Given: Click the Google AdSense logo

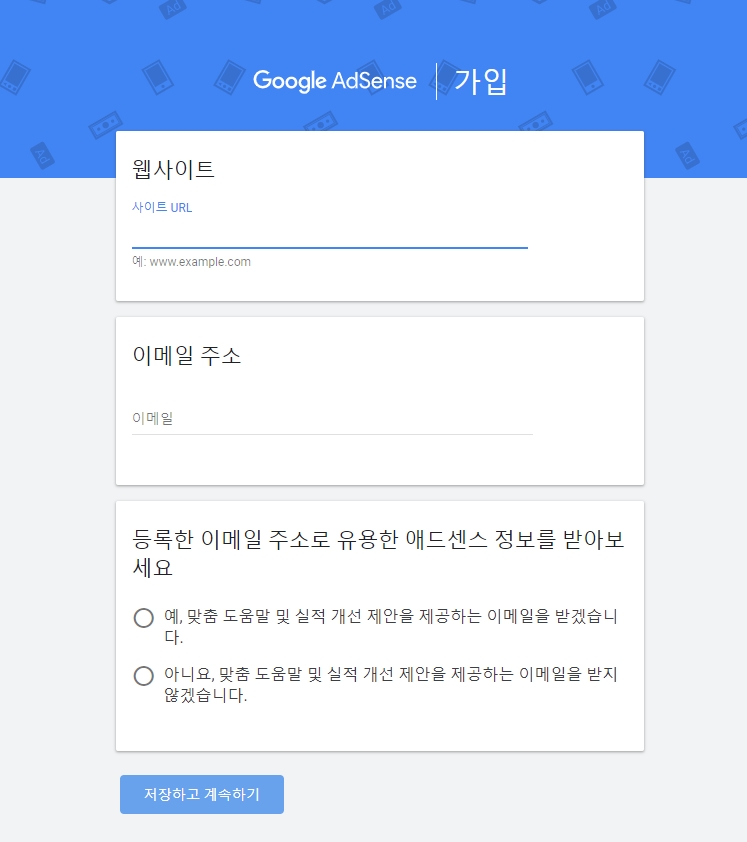Looking at the screenshot, I should (x=335, y=81).
